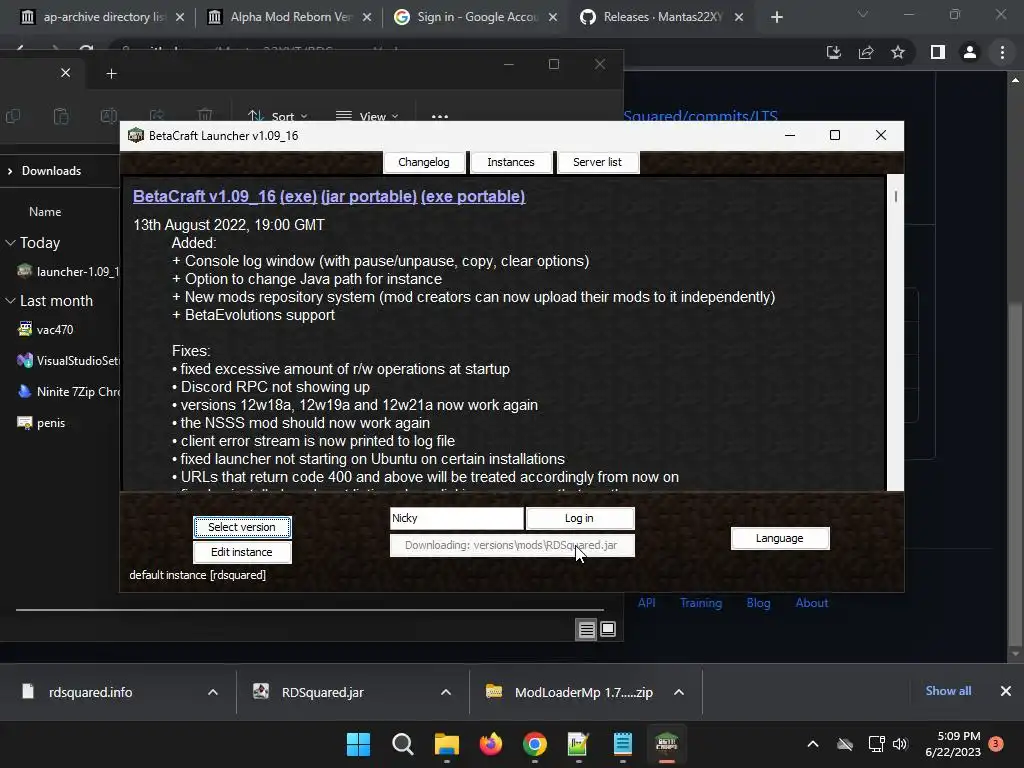Open the (exe portable) download link
1024x768 pixels.
pyautogui.click(x=473, y=197)
